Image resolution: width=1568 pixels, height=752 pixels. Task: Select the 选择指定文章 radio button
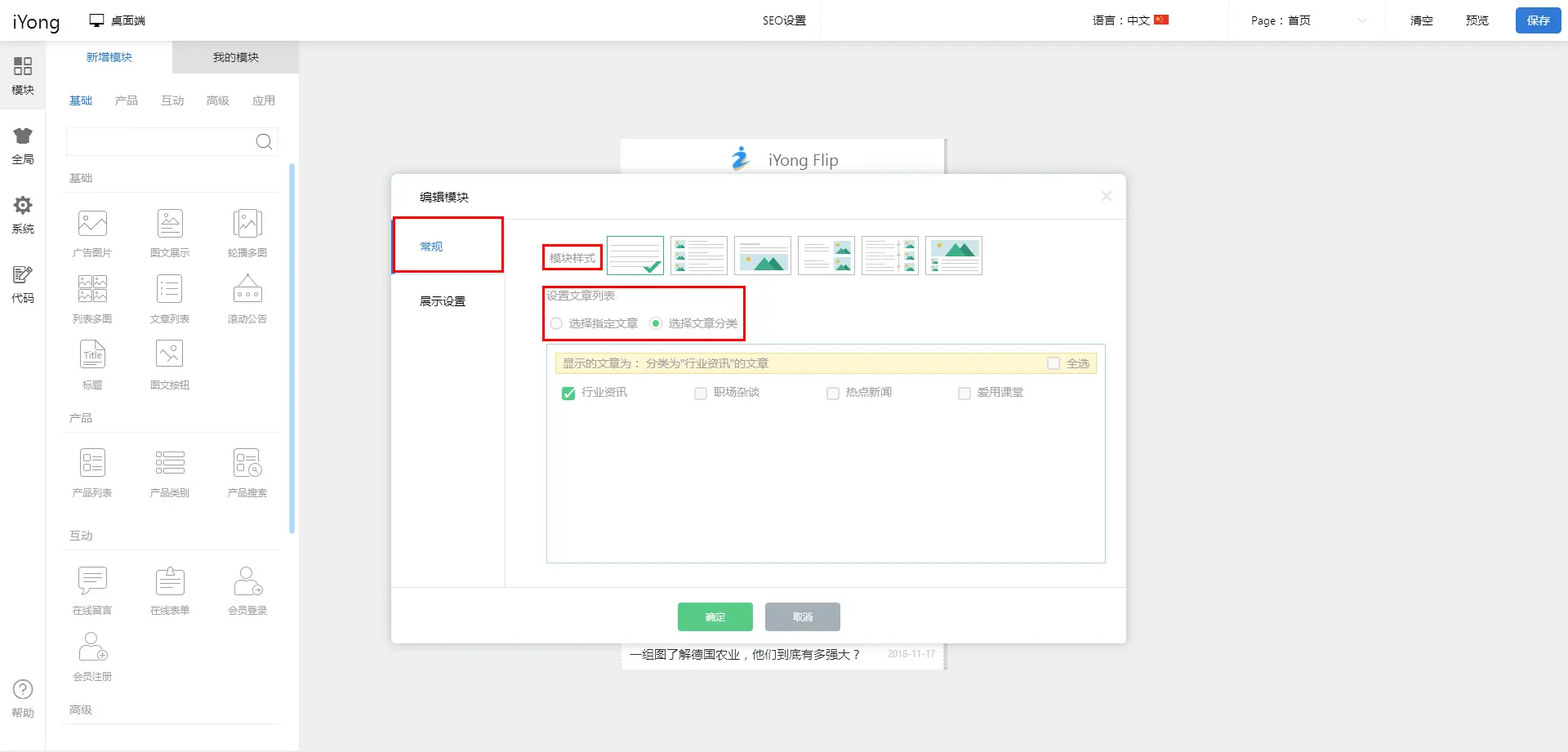(556, 323)
